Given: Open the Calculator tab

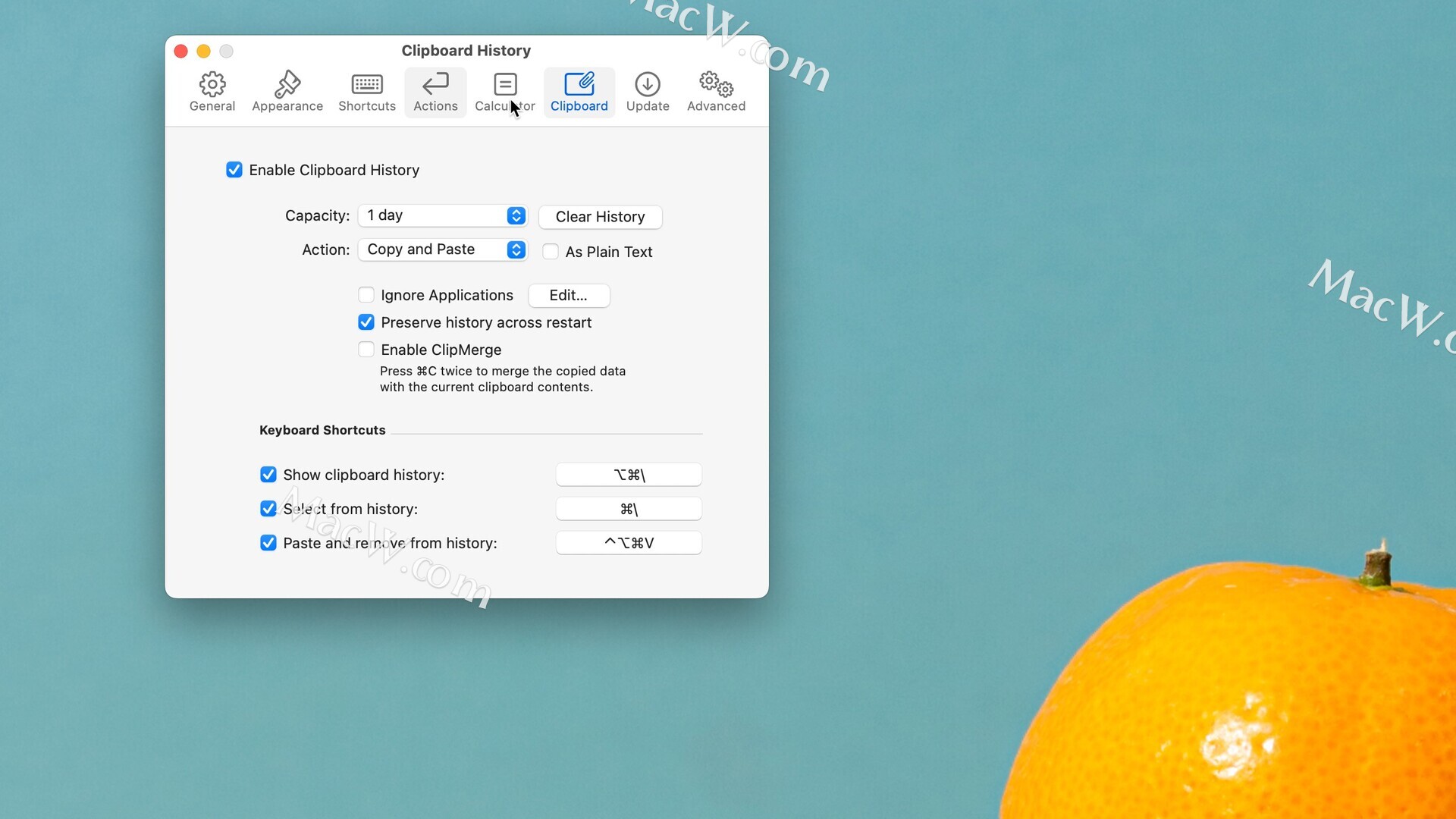Looking at the screenshot, I should [505, 93].
